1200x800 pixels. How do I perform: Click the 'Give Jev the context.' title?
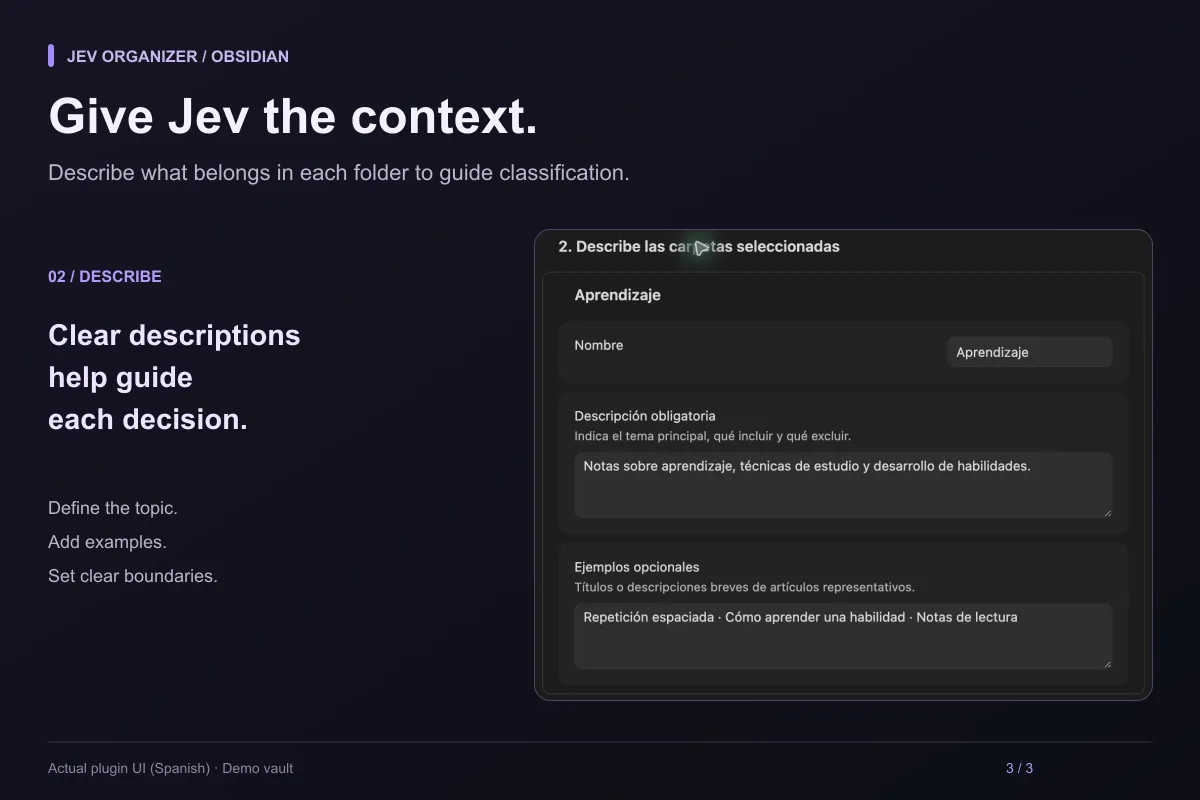click(293, 117)
